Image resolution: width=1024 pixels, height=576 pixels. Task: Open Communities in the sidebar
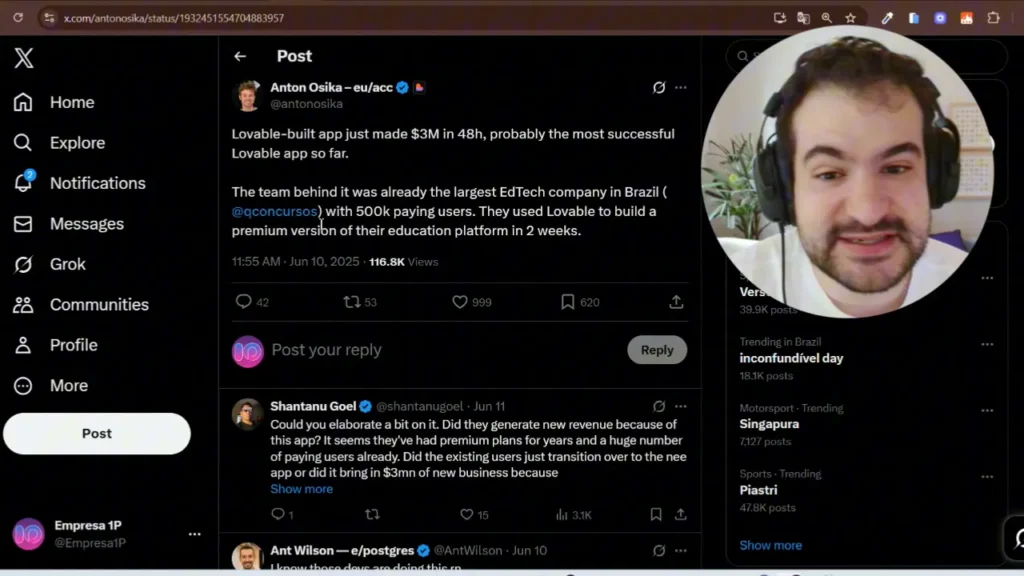click(x=99, y=305)
